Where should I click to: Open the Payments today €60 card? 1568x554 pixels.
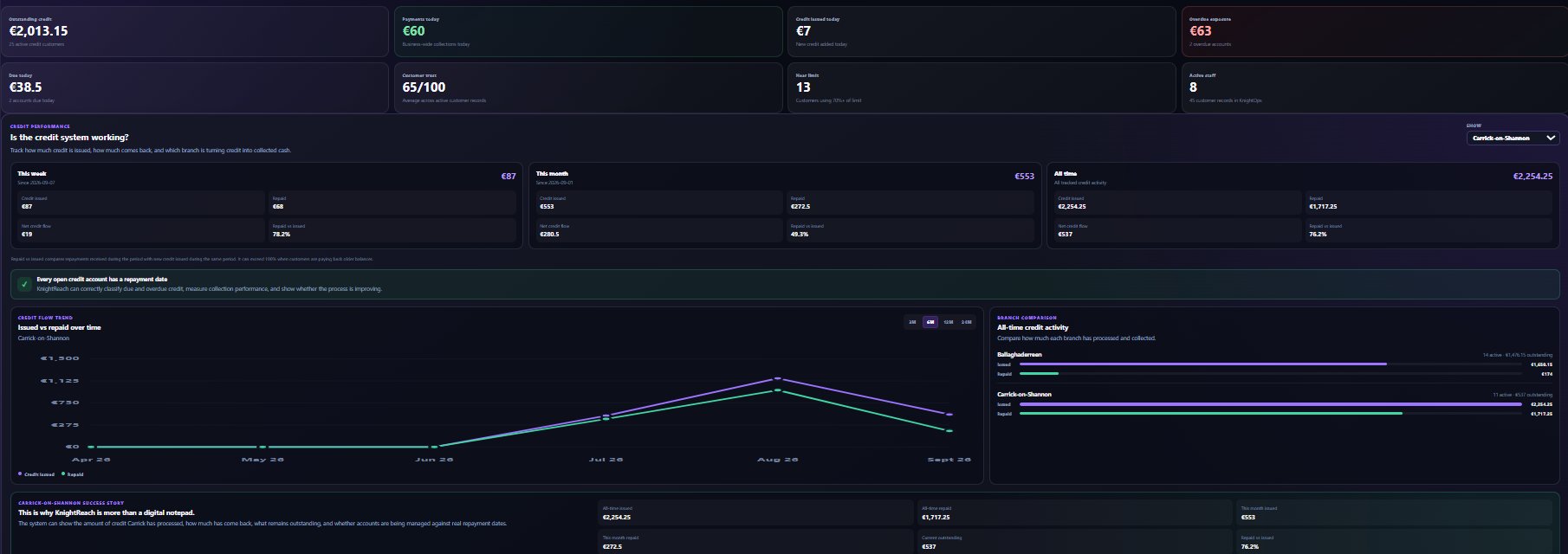pos(588,32)
